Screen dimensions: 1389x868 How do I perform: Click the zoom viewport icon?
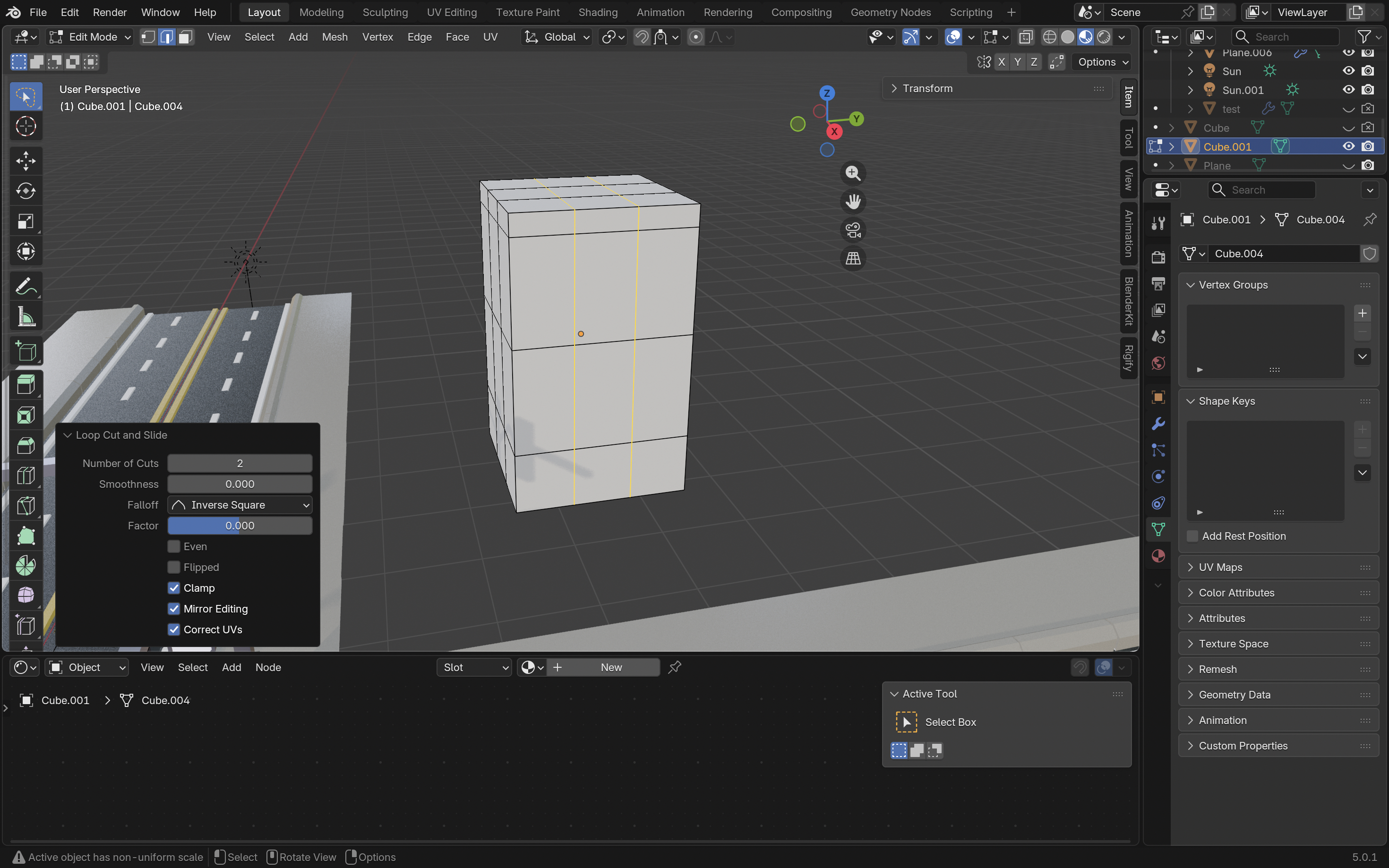[x=853, y=173]
